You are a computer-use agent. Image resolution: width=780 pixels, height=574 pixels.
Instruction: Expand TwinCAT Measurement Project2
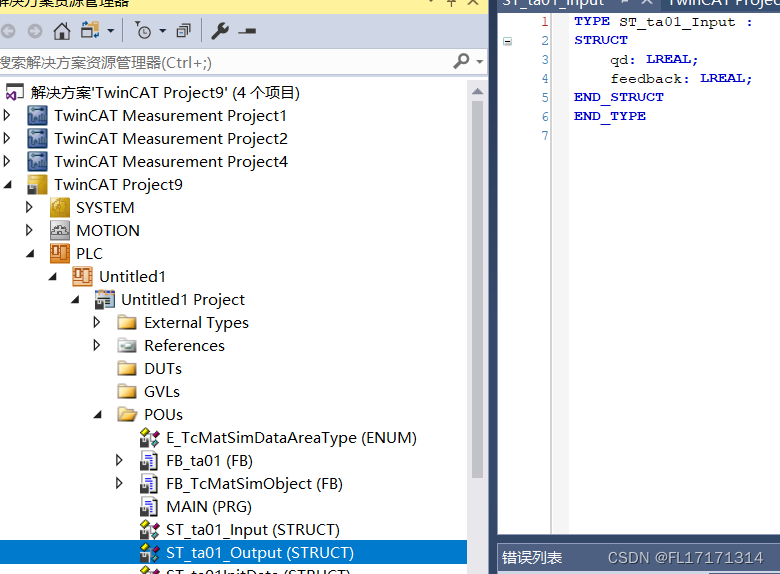pyautogui.click(x=6, y=138)
